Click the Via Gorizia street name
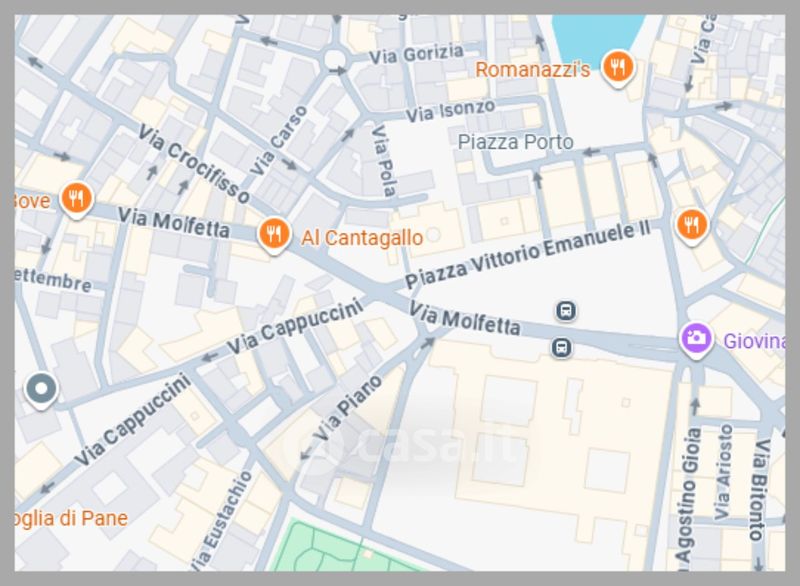Screen dimensions: 800x586 pos(416,54)
